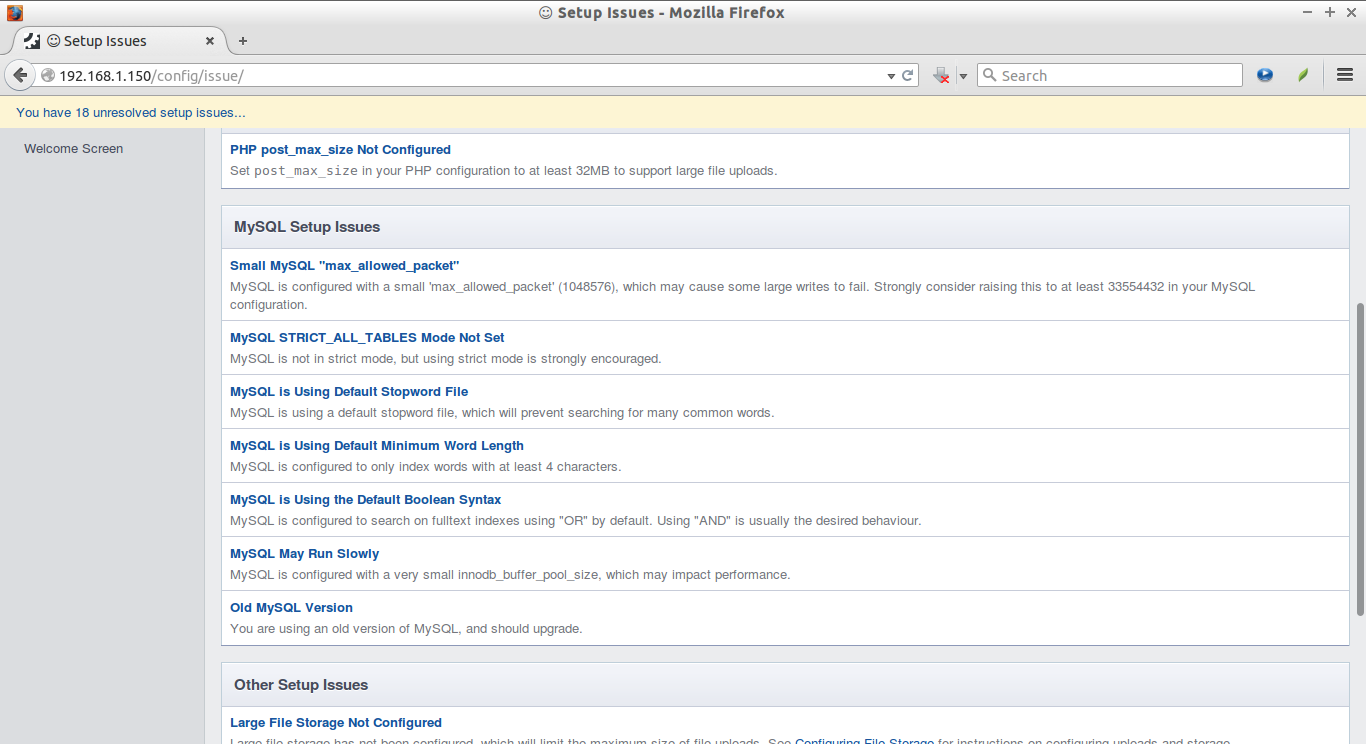Viewport: 1366px width, 744px height.
Task: Click the Firefox icon in title bar
Action: click(14, 13)
